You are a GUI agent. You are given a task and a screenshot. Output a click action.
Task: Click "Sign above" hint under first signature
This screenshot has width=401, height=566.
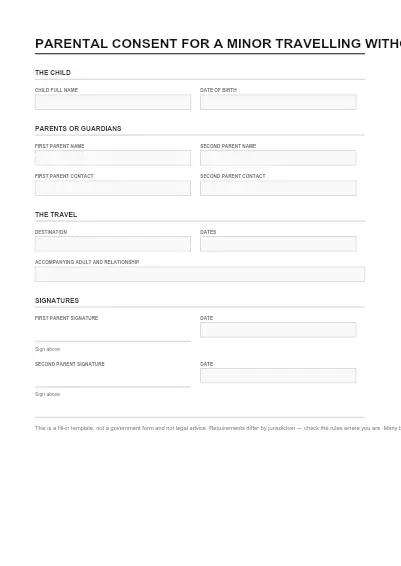(x=47, y=349)
